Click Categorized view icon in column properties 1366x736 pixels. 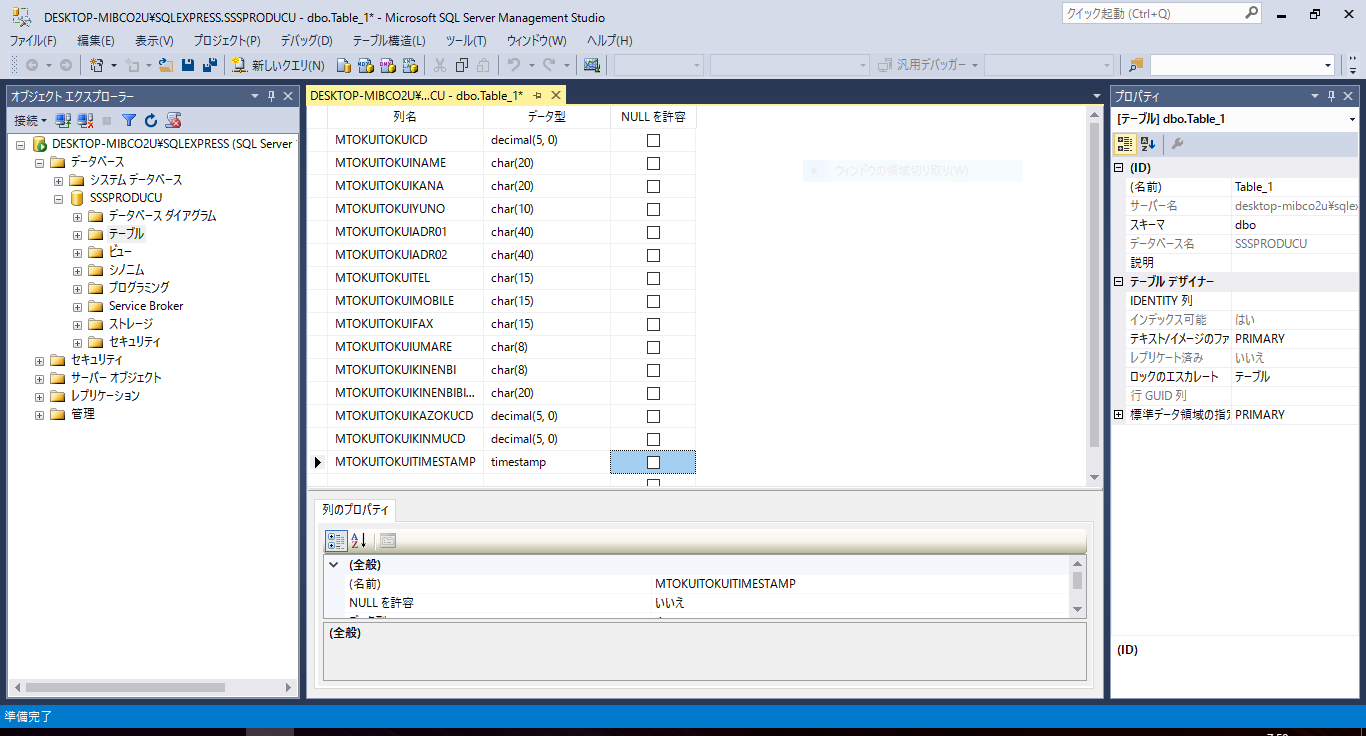coord(337,541)
